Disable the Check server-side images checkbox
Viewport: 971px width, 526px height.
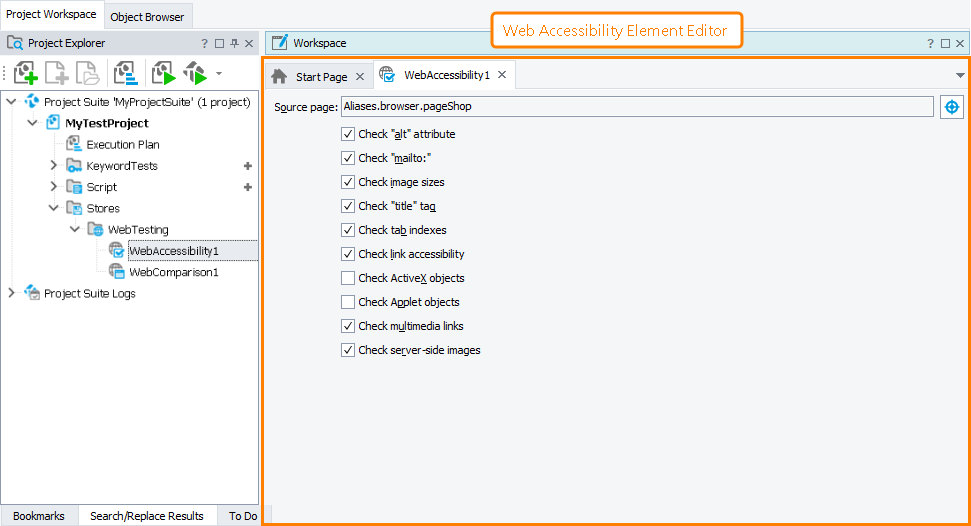point(348,350)
